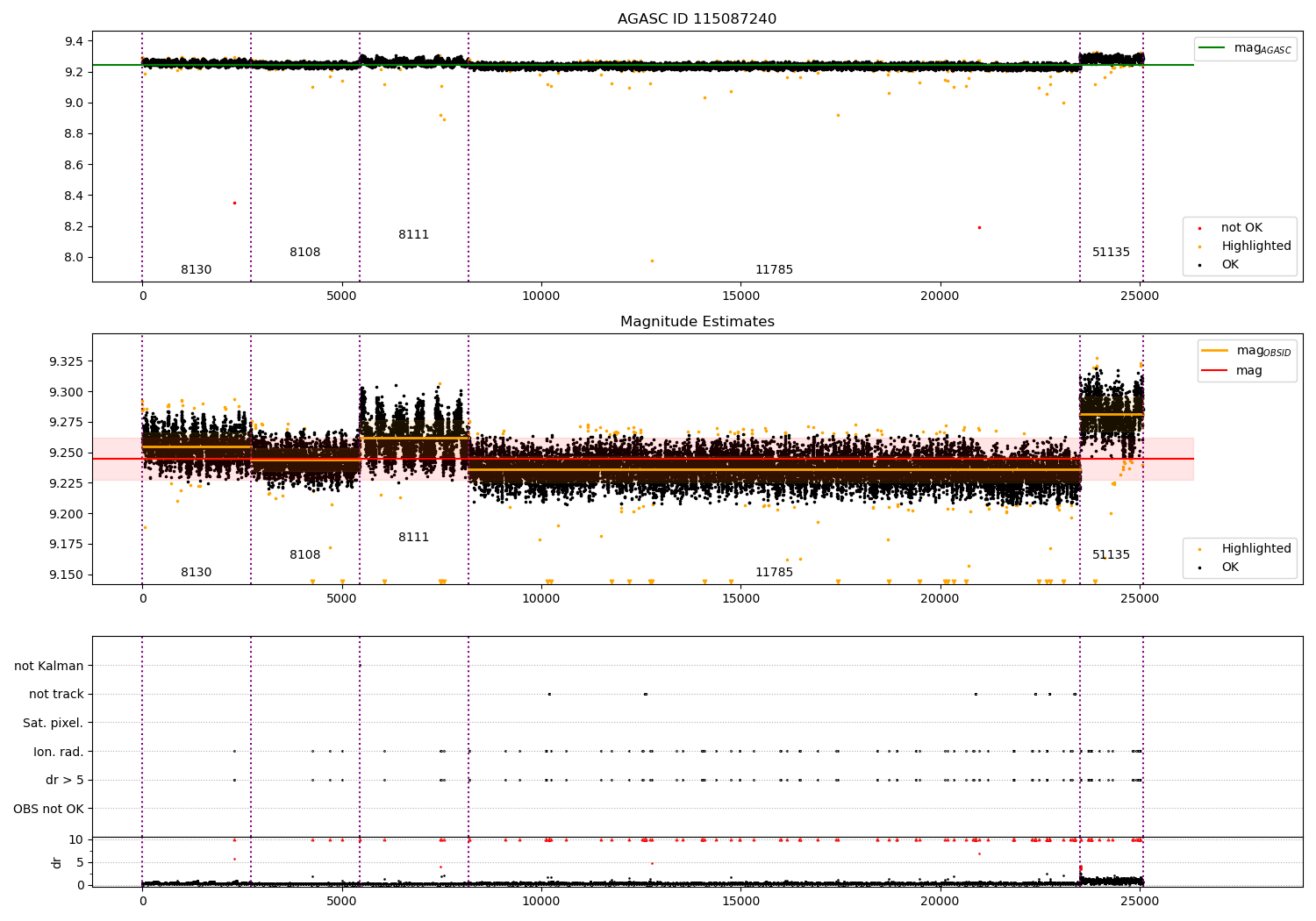Click the red mag legend line
This screenshot has width=1316, height=921.
1215,370
